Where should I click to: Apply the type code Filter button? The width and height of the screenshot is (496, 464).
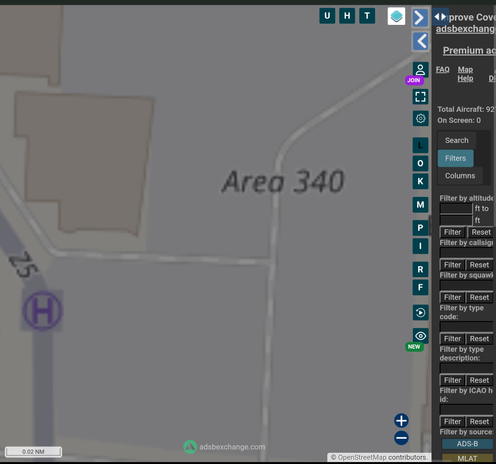tap(452, 339)
